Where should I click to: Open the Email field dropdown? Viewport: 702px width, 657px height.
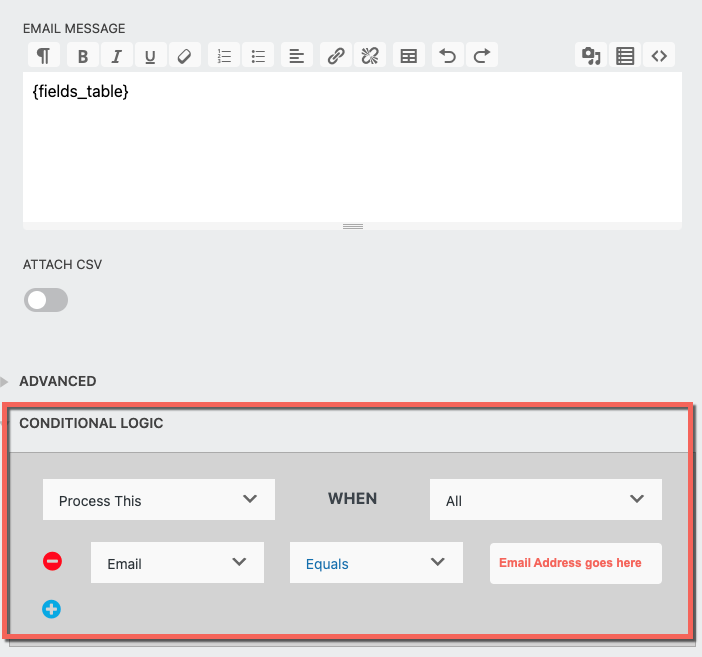pyautogui.click(x=177, y=563)
